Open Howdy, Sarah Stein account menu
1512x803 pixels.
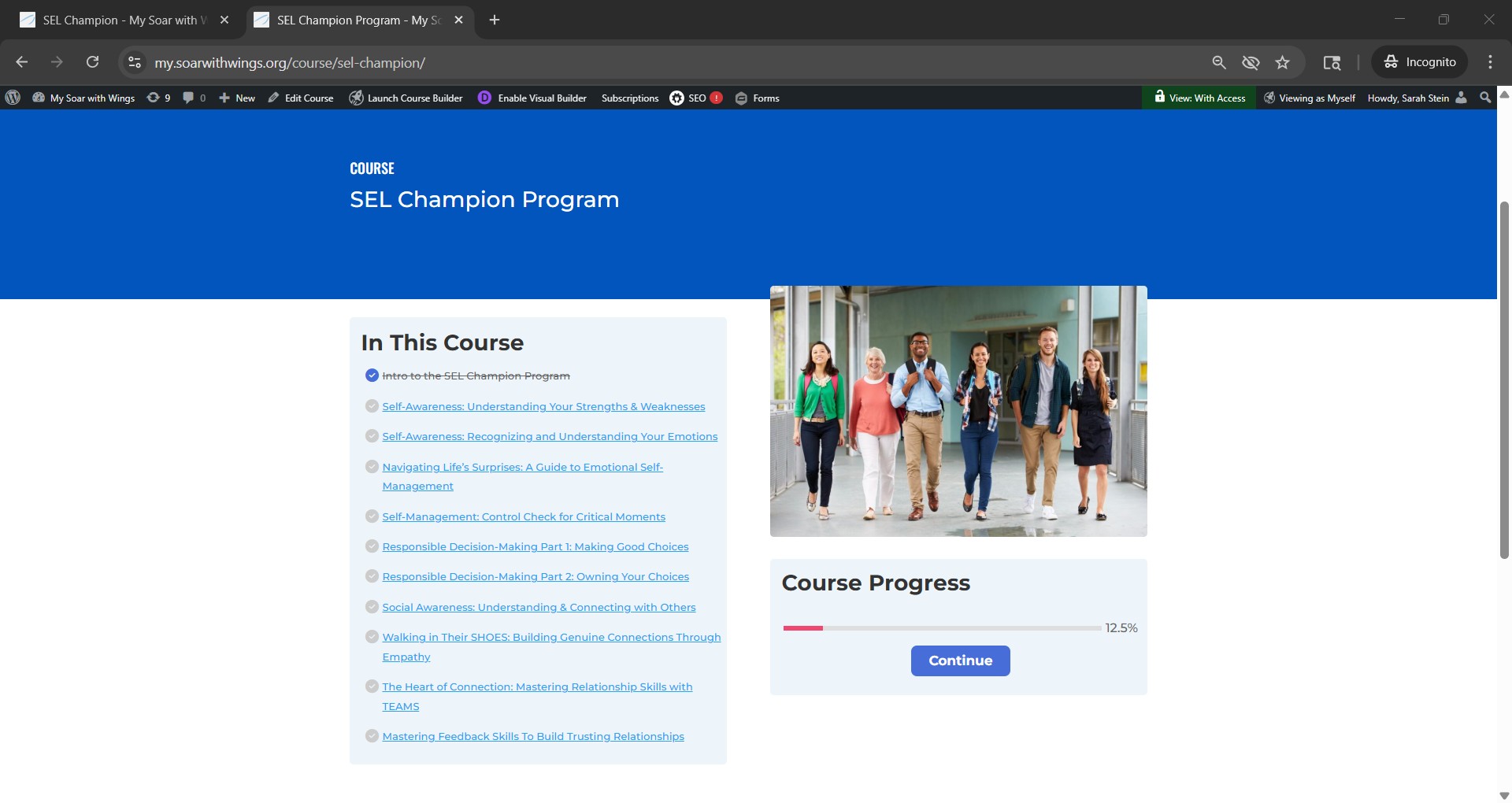click(x=1417, y=98)
